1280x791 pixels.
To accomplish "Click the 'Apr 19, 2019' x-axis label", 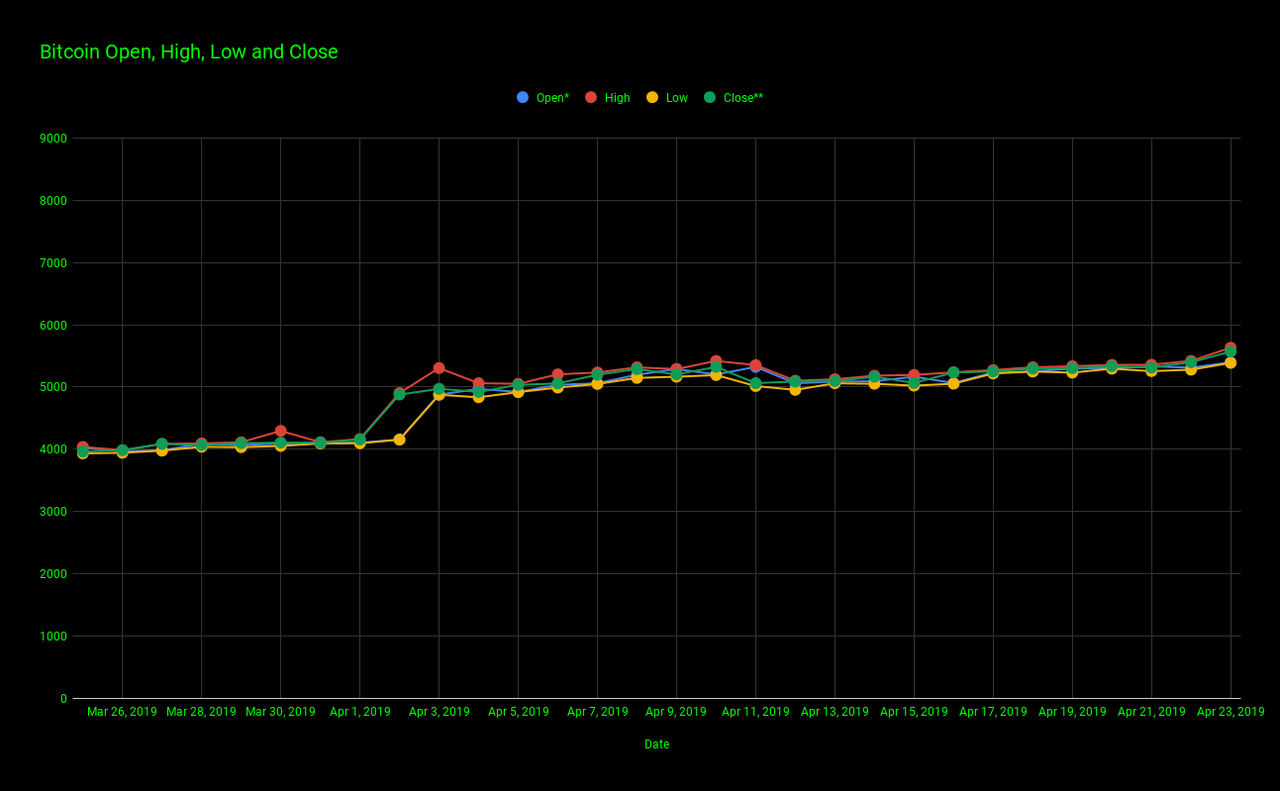I will click(1072, 712).
